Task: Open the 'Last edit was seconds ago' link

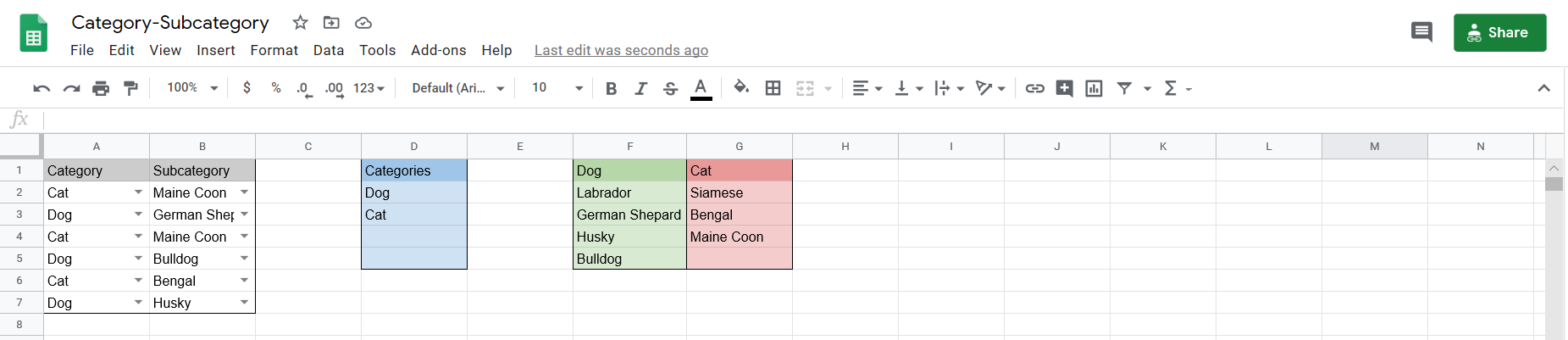Action: coord(621,50)
